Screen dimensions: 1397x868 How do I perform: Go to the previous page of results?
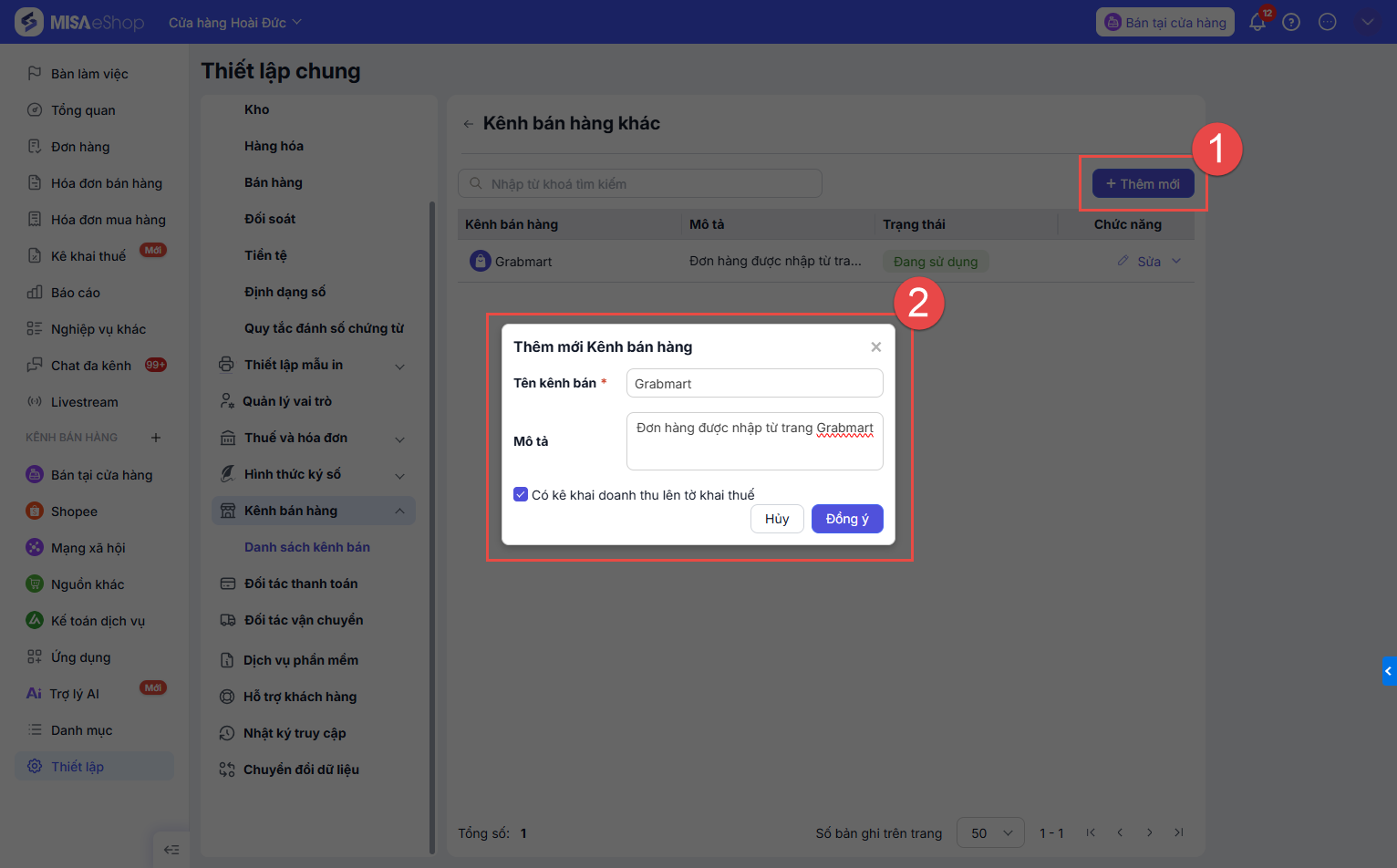(1120, 832)
